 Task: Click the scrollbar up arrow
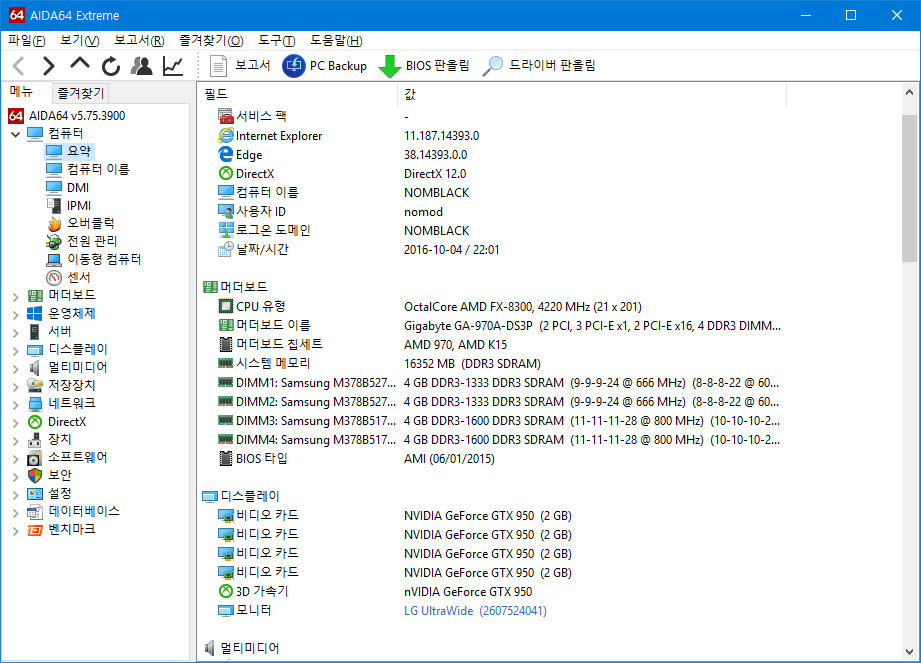click(x=909, y=92)
